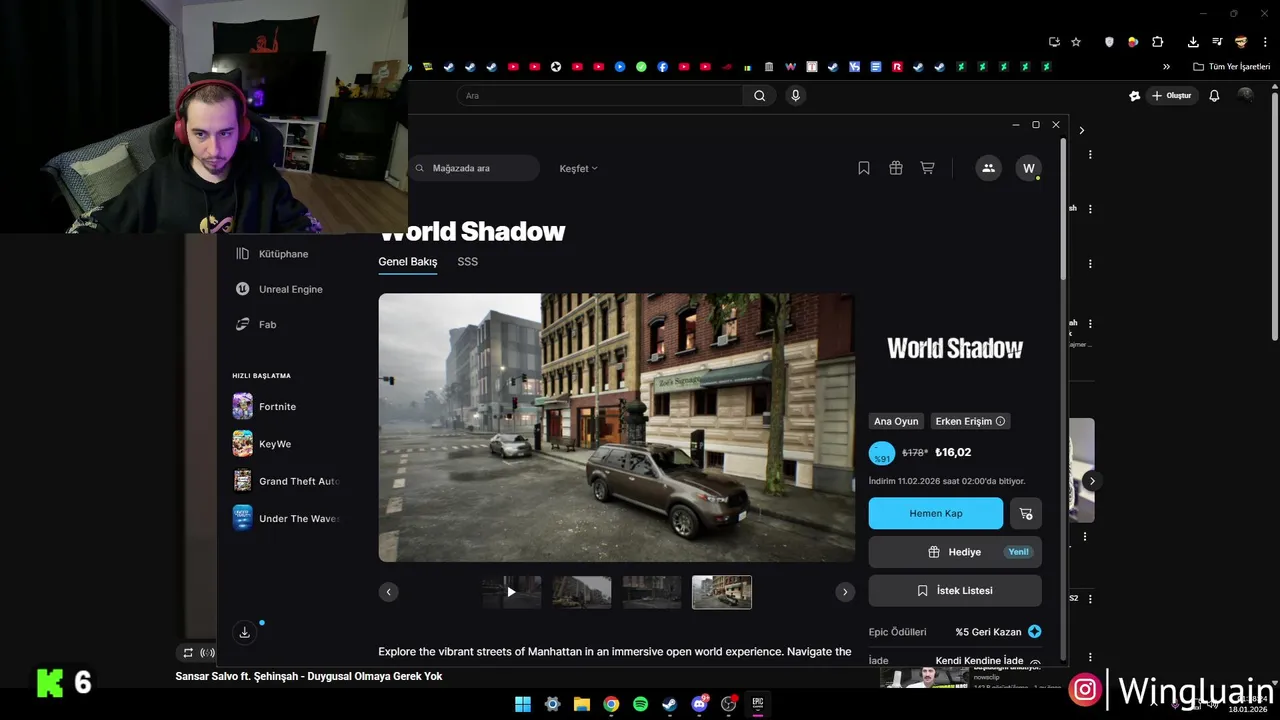Click the Kendi Kendine İade text

(x=979, y=661)
